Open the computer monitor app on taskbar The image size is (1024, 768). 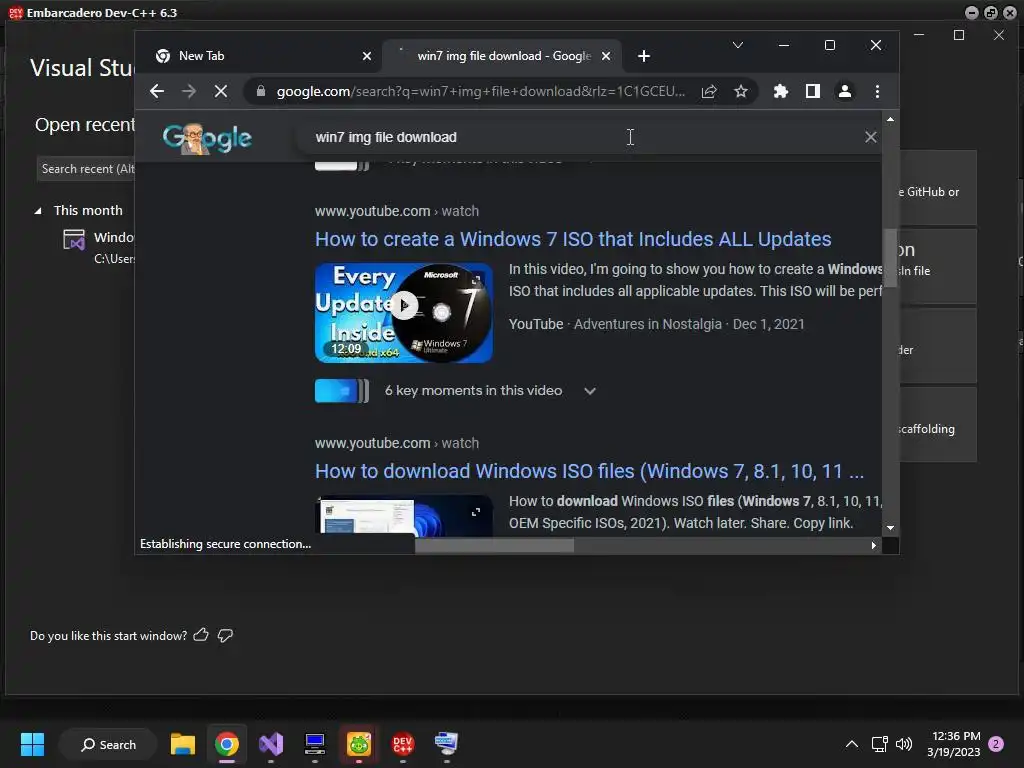(x=315, y=744)
